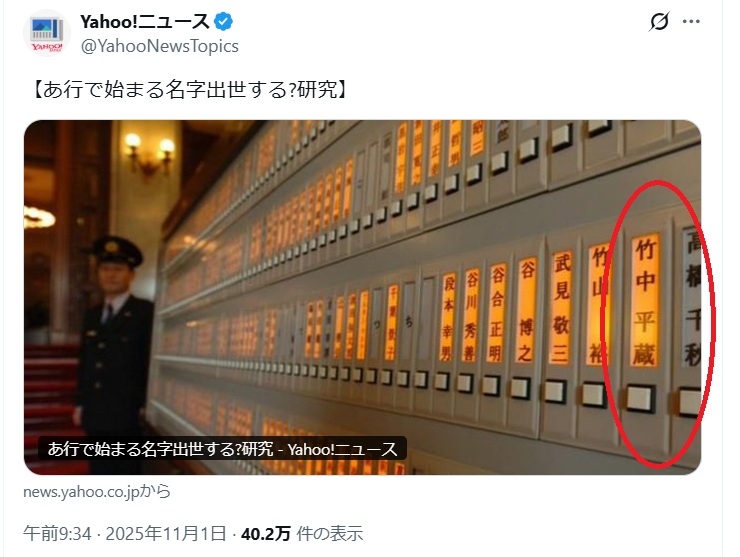The width and height of the screenshot is (740, 557).
Task: Open the Yahoo!ニュース account name
Action: [x=145, y=22]
